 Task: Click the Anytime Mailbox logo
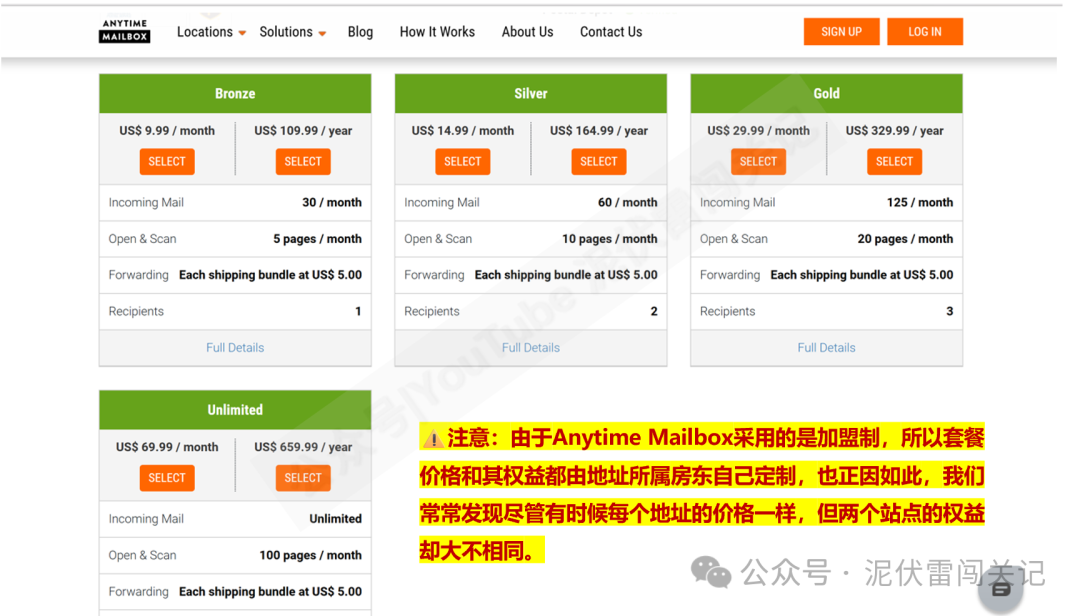pyautogui.click(x=124, y=31)
